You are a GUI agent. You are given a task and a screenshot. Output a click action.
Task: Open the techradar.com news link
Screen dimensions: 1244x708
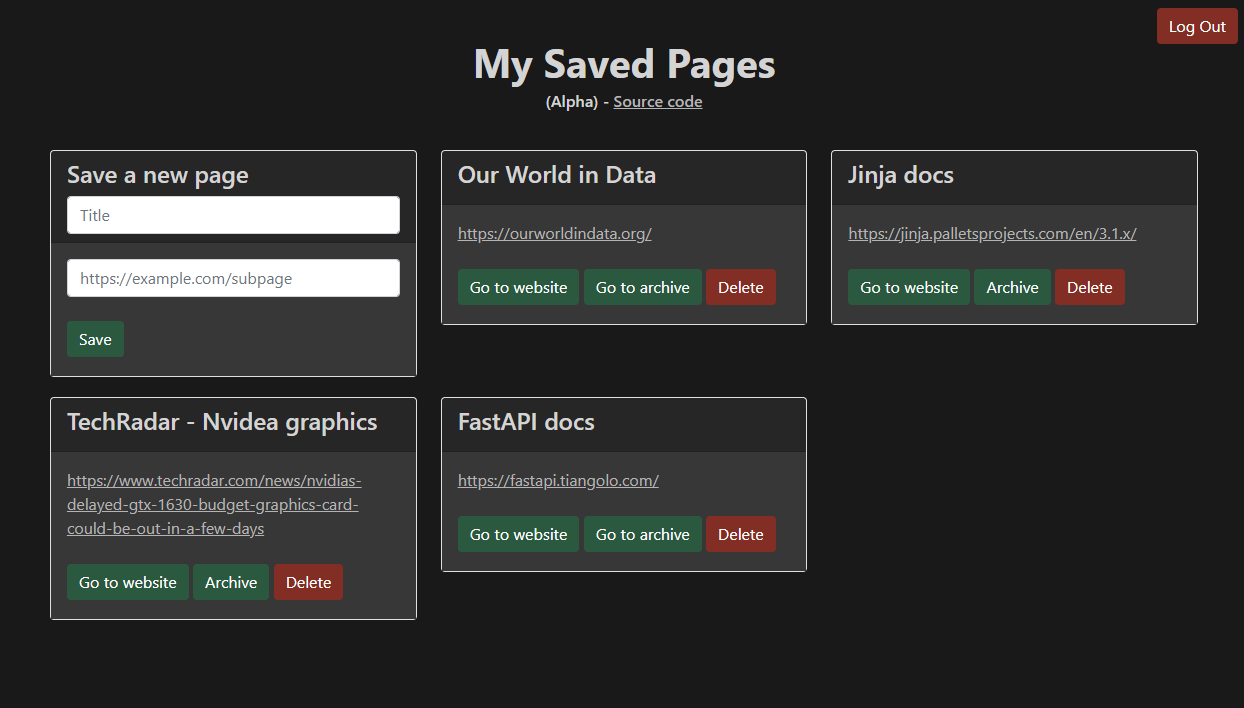coord(214,505)
